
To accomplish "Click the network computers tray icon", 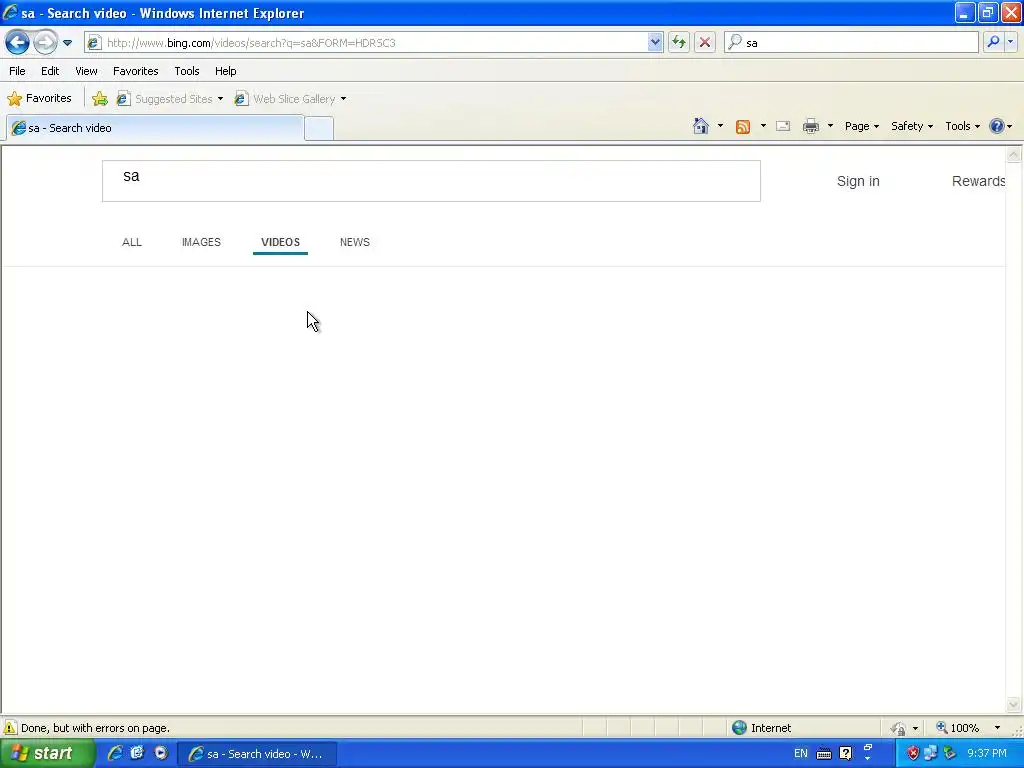I will pos(931,754).
